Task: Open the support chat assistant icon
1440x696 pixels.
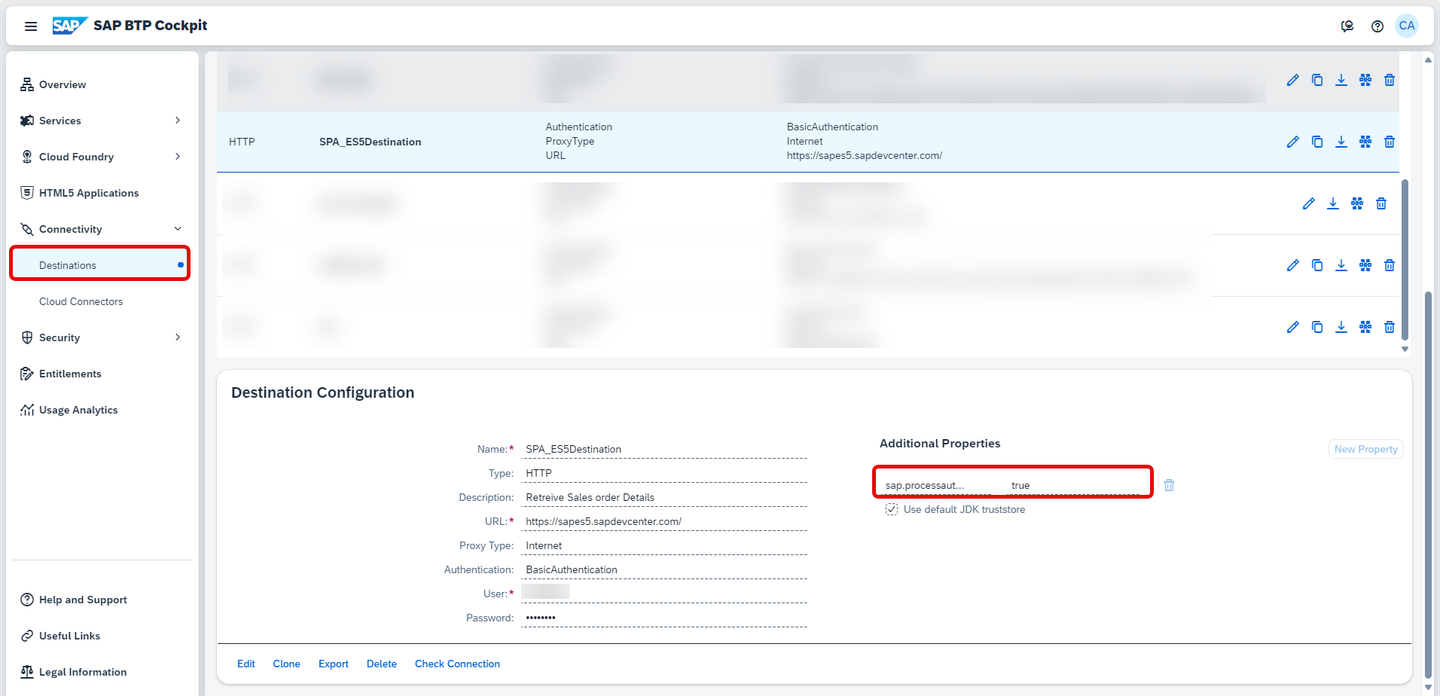Action: pos(1348,26)
